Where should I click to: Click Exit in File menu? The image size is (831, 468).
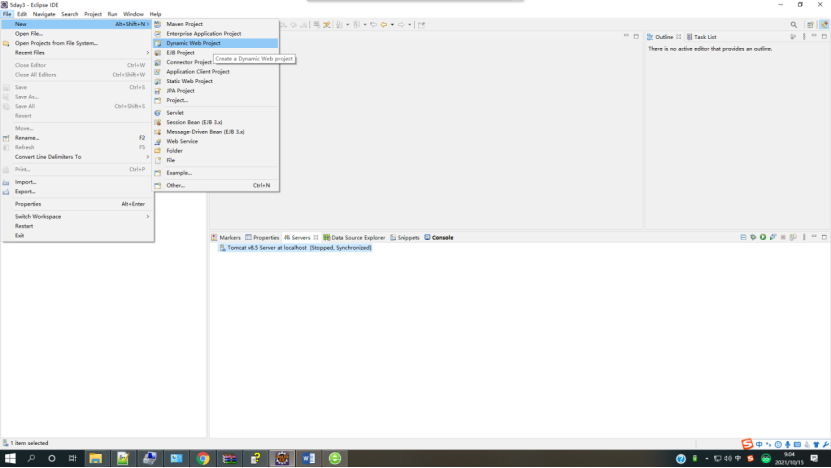77,235
